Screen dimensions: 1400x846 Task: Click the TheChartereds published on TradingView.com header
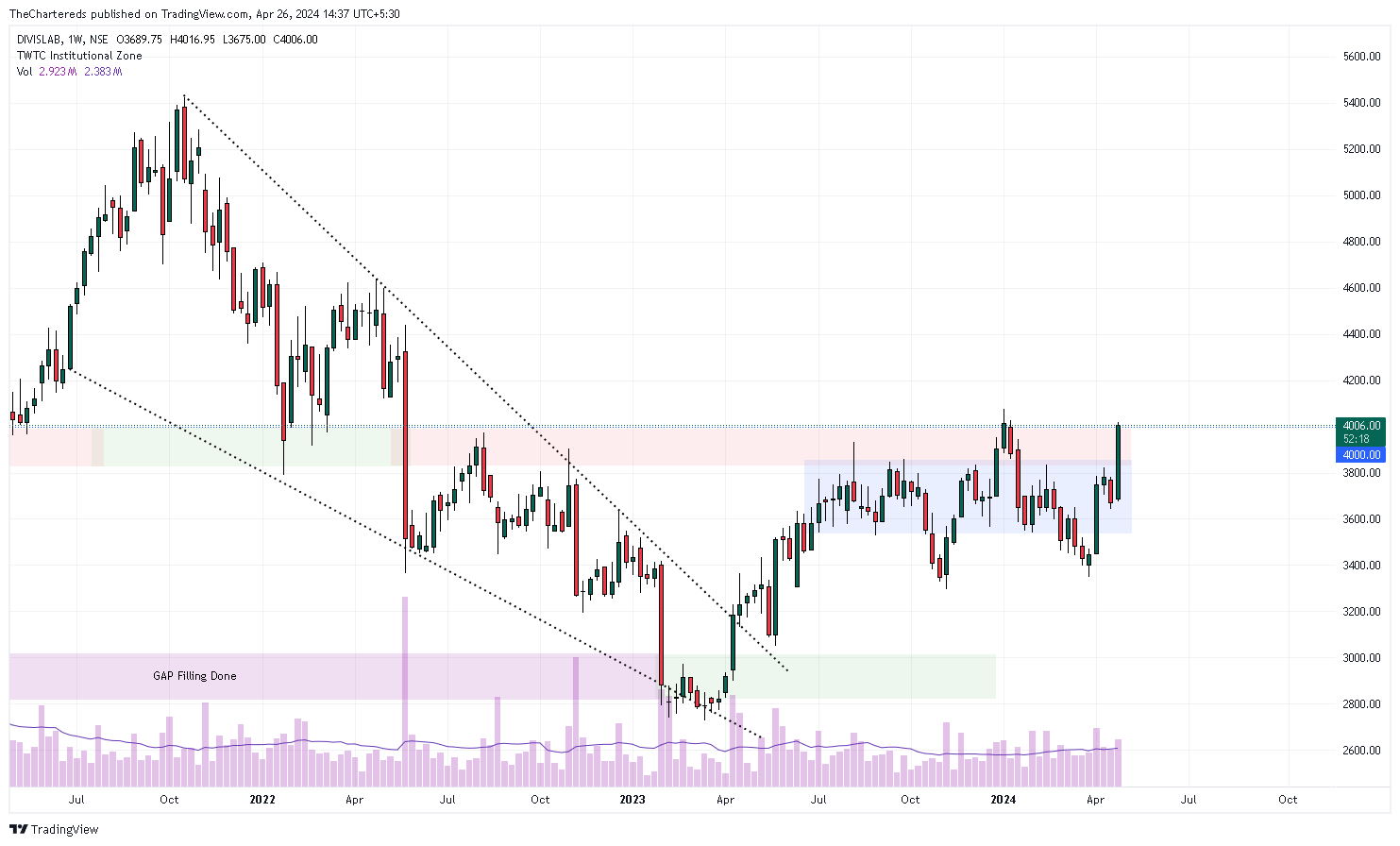pyautogui.click(x=204, y=14)
